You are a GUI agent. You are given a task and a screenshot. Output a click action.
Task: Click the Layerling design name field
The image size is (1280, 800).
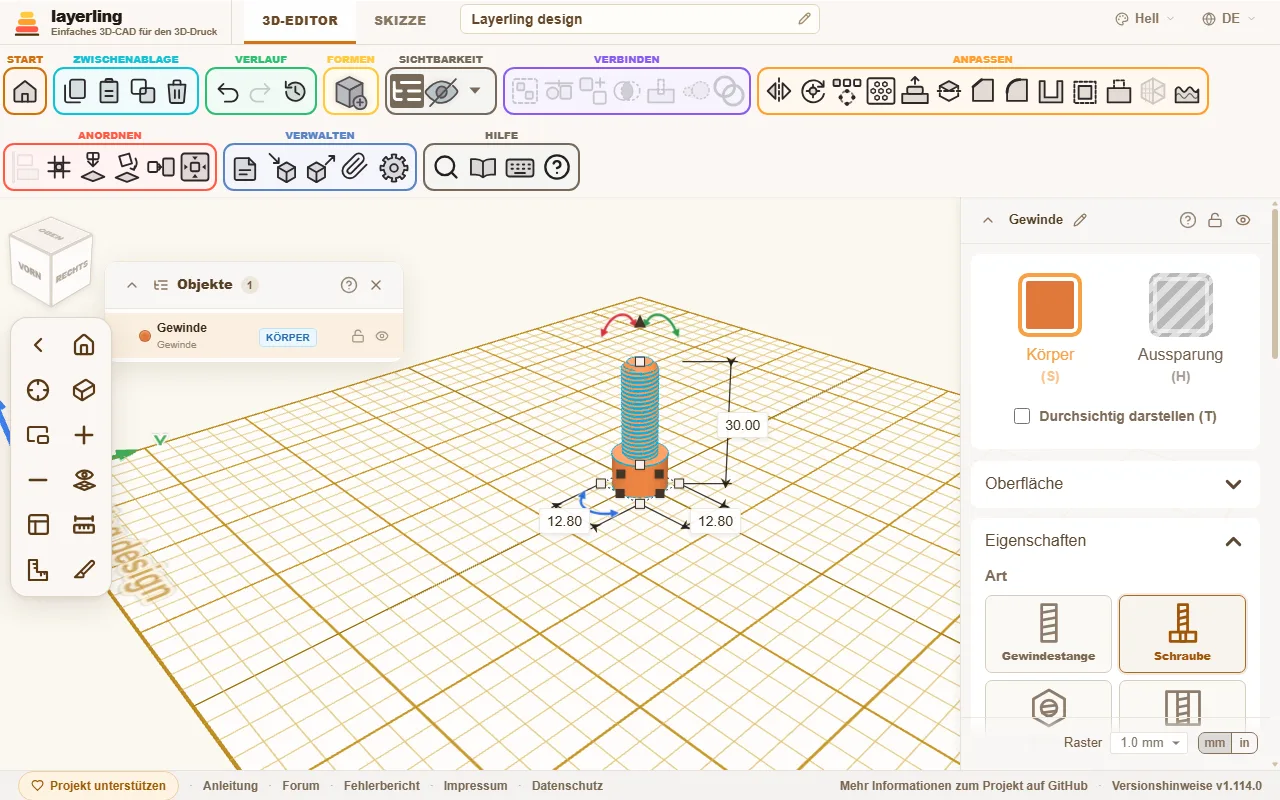click(640, 19)
